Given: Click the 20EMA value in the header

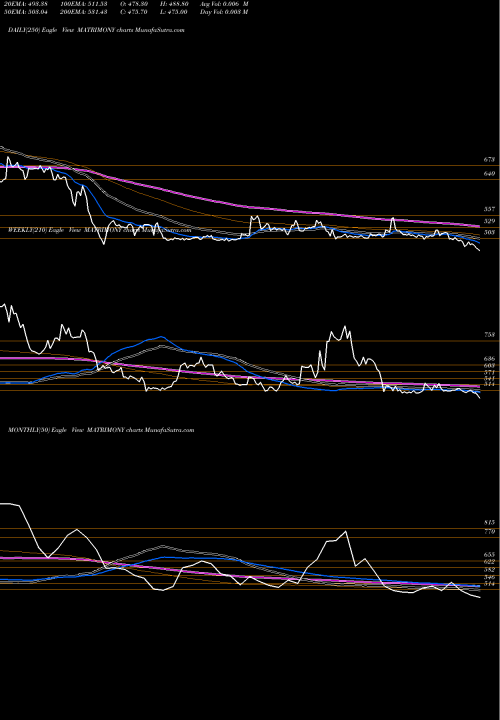Looking at the screenshot, I should 28,4.
